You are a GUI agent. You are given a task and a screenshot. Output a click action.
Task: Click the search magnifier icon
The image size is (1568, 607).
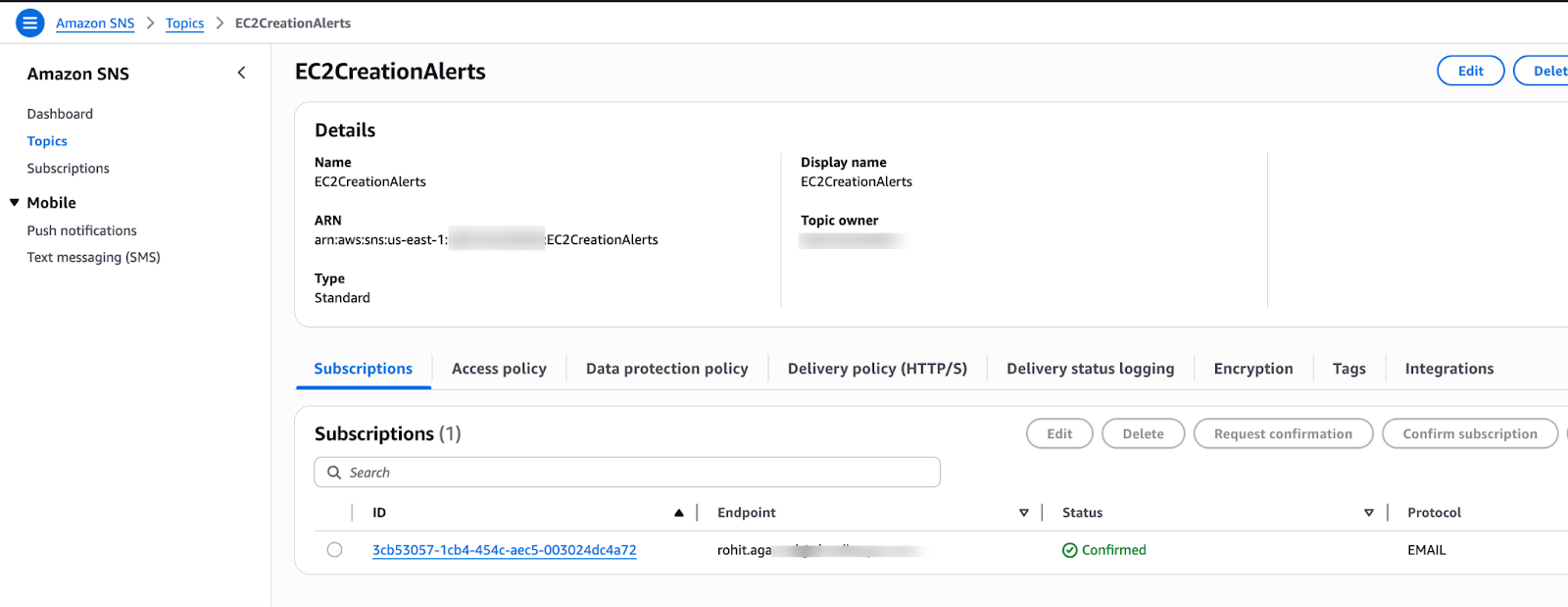pos(334,472)
